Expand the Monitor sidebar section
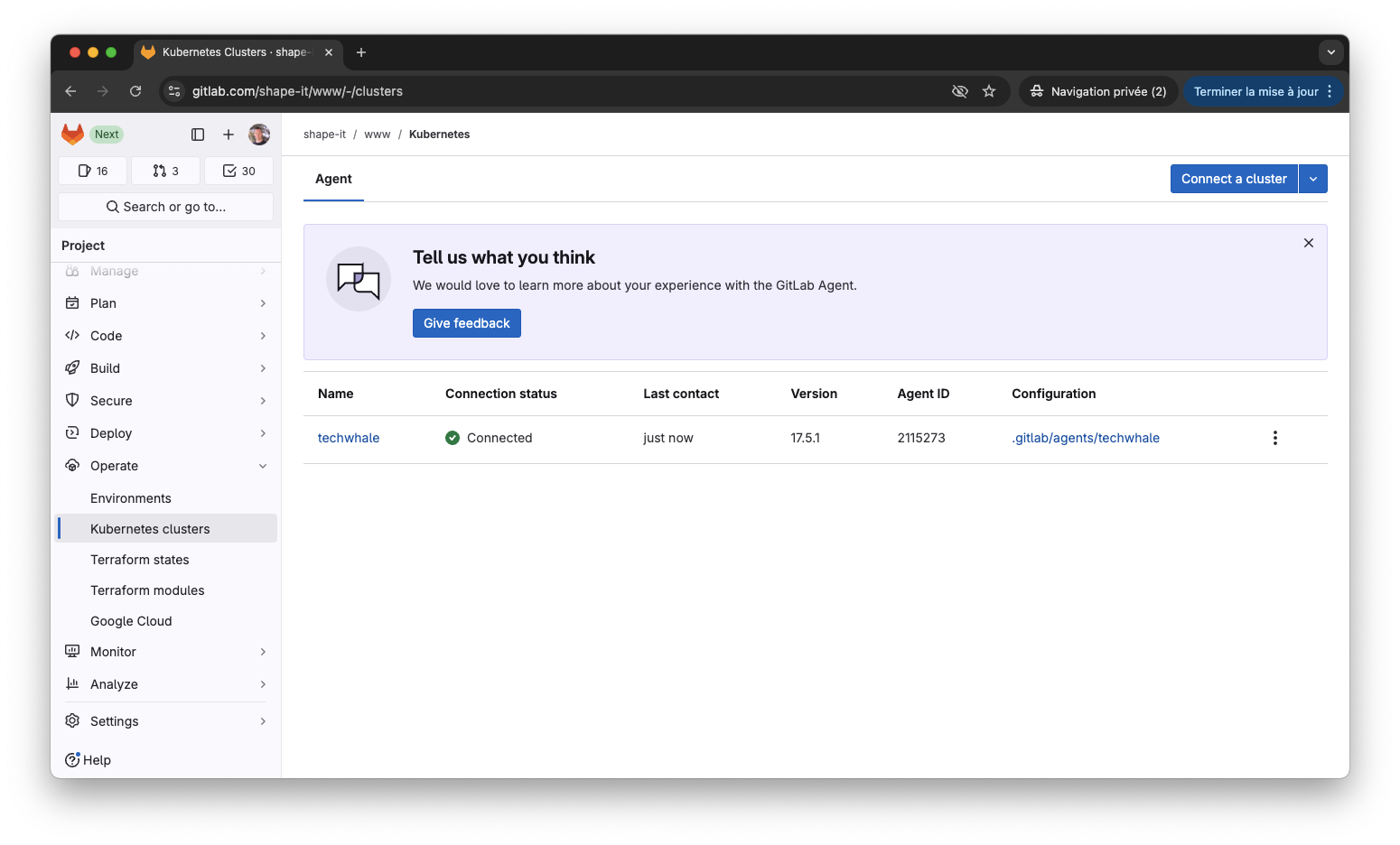 click(x=166, y=652)
